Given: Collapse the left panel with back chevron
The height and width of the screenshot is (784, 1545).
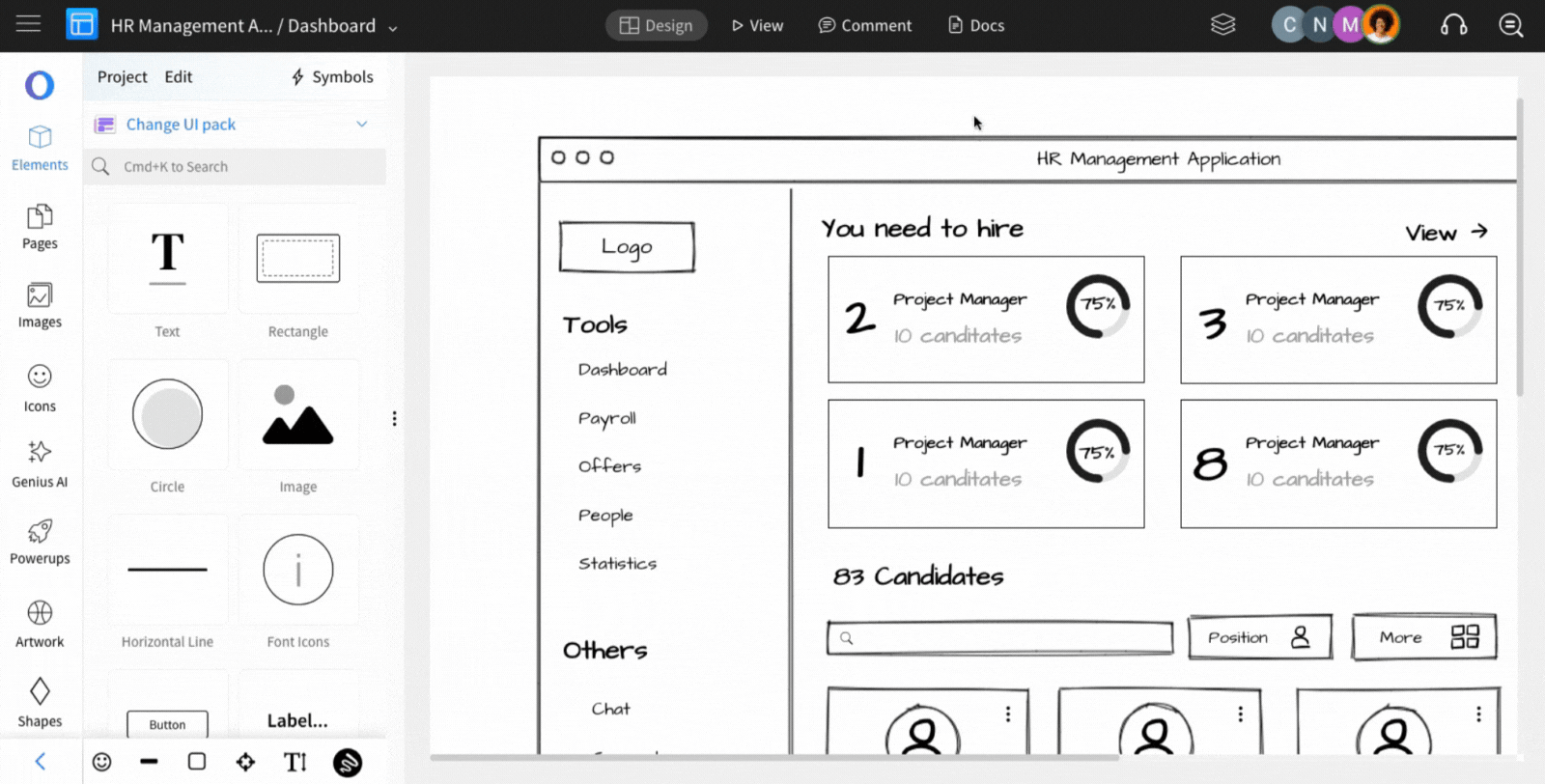Looking at the screenshot, I should tap(40, 762).
